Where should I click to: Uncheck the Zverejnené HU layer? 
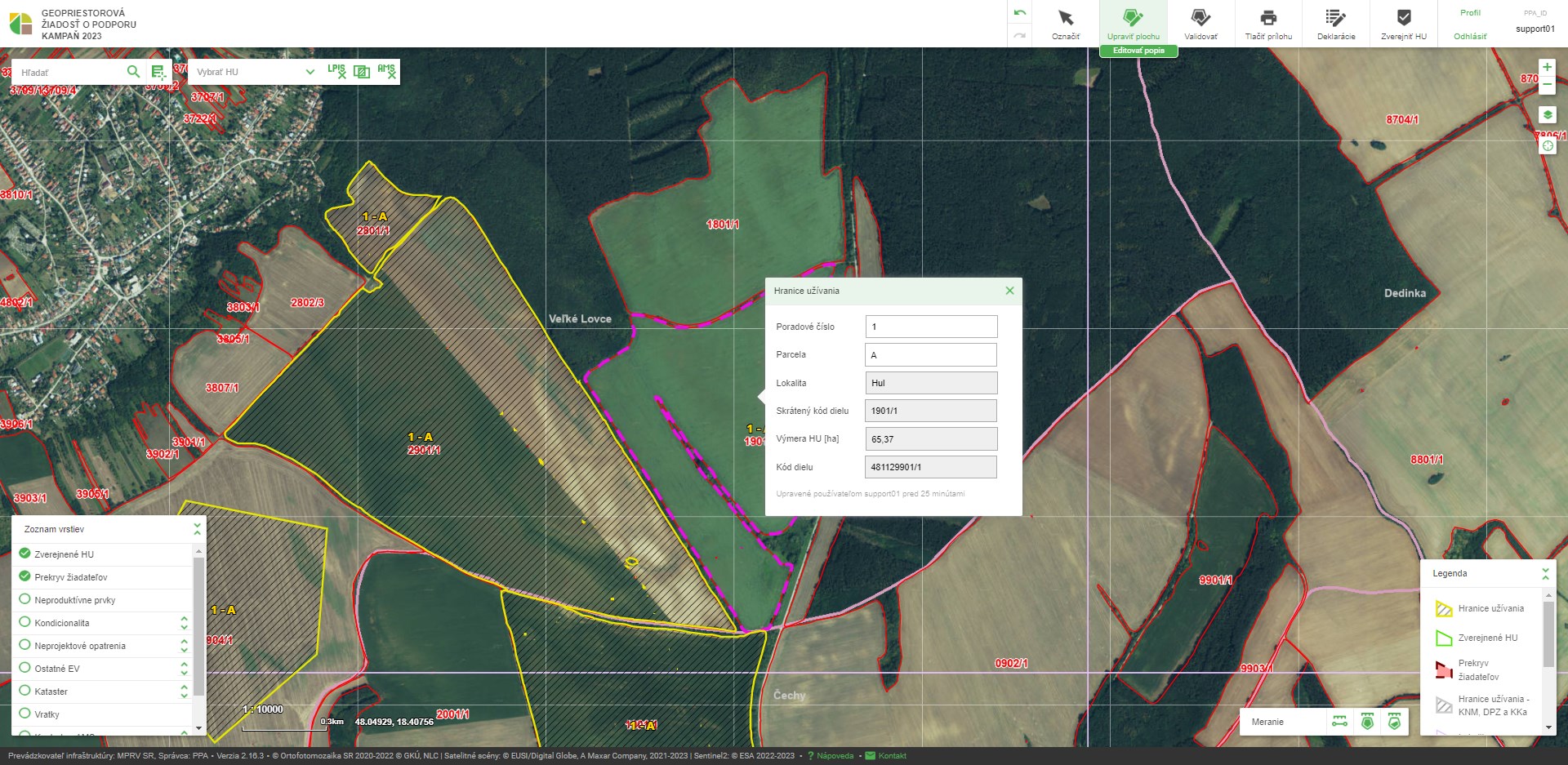pos(24,554)
